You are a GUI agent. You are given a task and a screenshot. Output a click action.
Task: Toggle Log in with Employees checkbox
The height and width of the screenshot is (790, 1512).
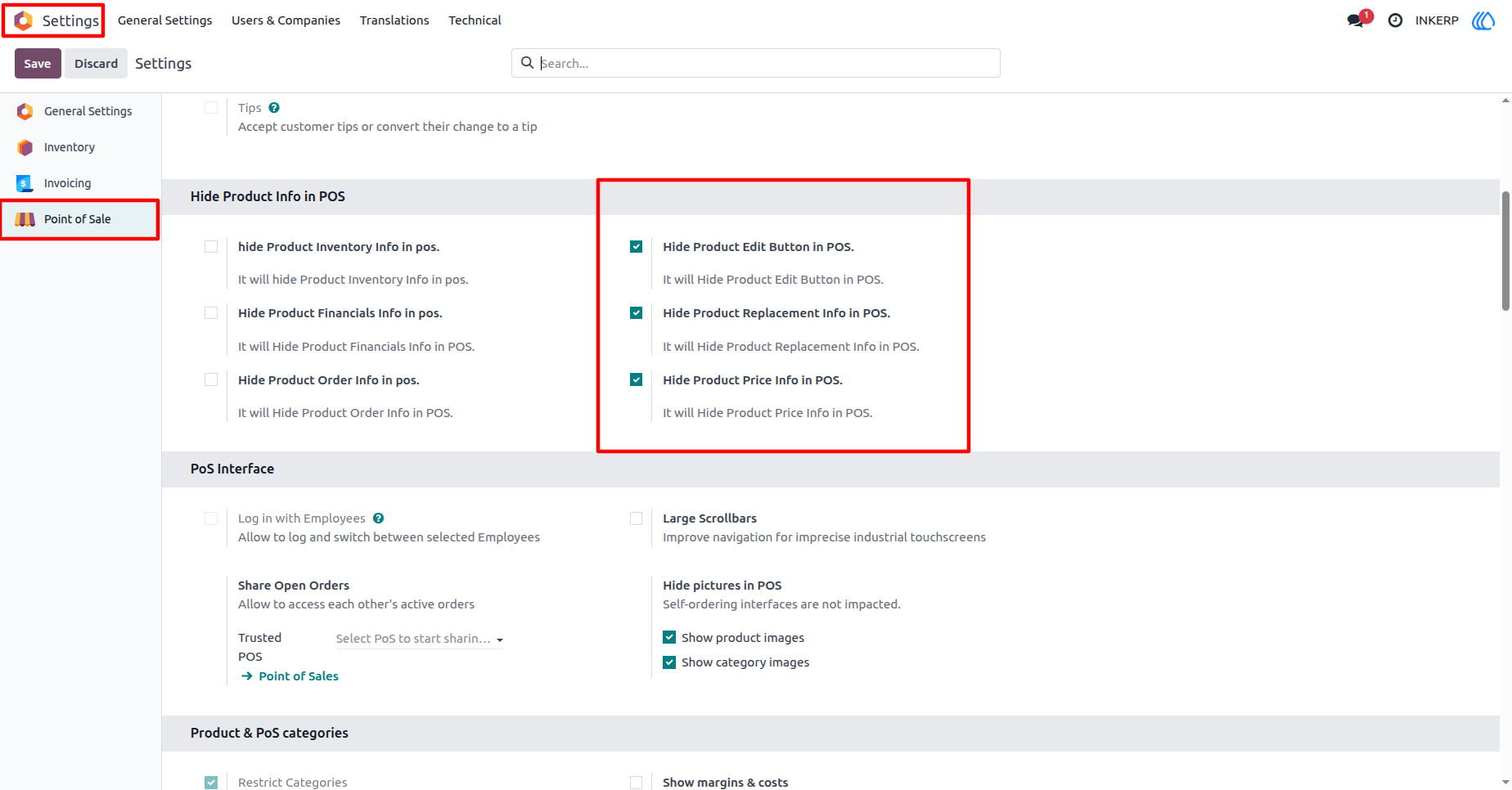tap(211, 518)
